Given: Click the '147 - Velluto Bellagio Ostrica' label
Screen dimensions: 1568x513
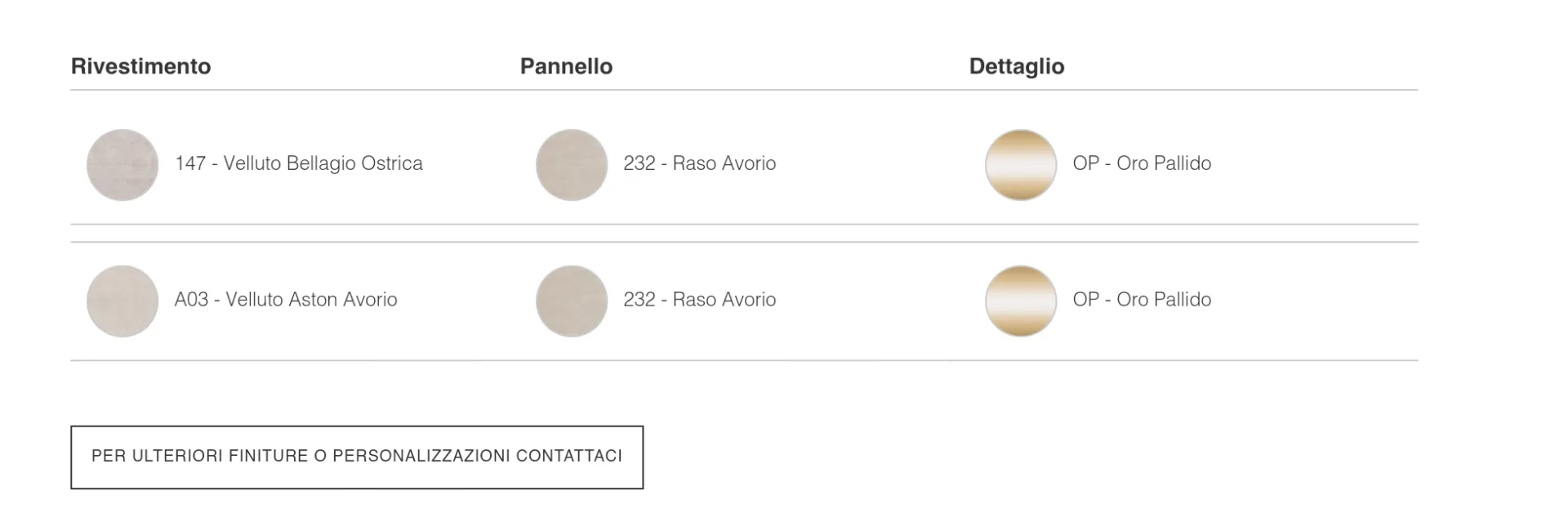Looking at the screenshot, I should pyautogui.click(x=299, y=163).
